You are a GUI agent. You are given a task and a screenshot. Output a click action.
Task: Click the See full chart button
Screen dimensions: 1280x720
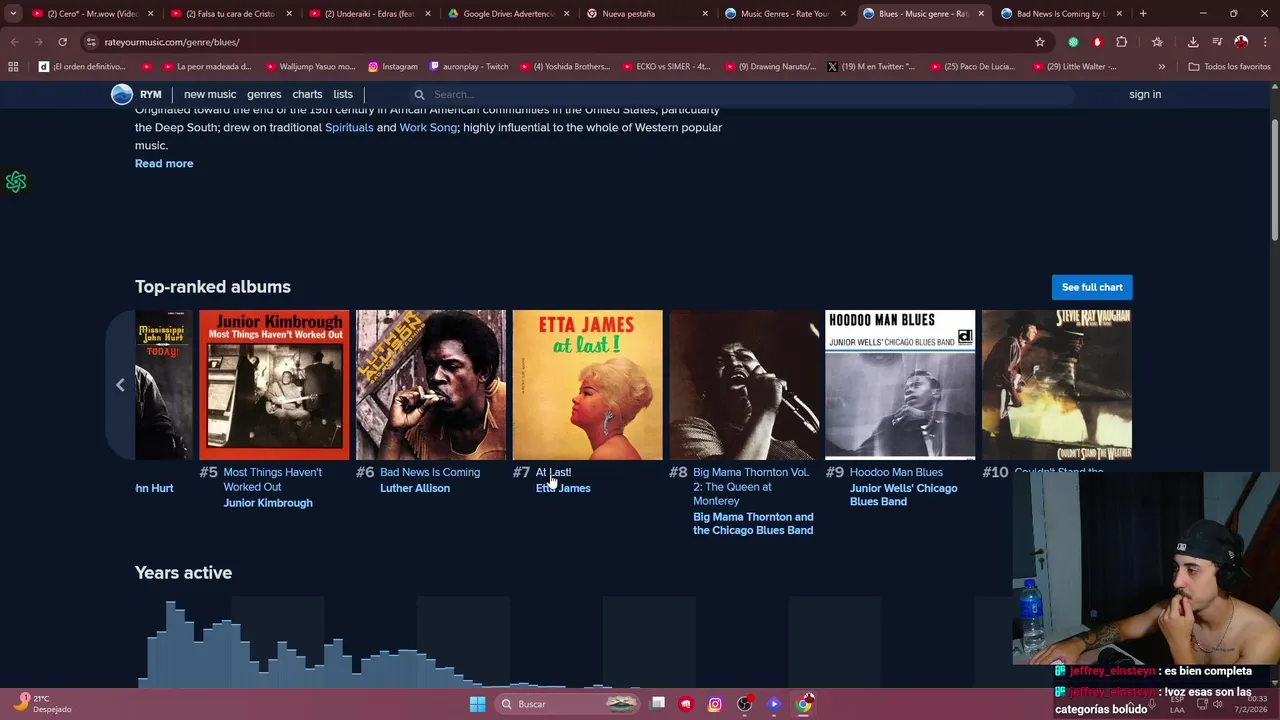point(1092,287)
